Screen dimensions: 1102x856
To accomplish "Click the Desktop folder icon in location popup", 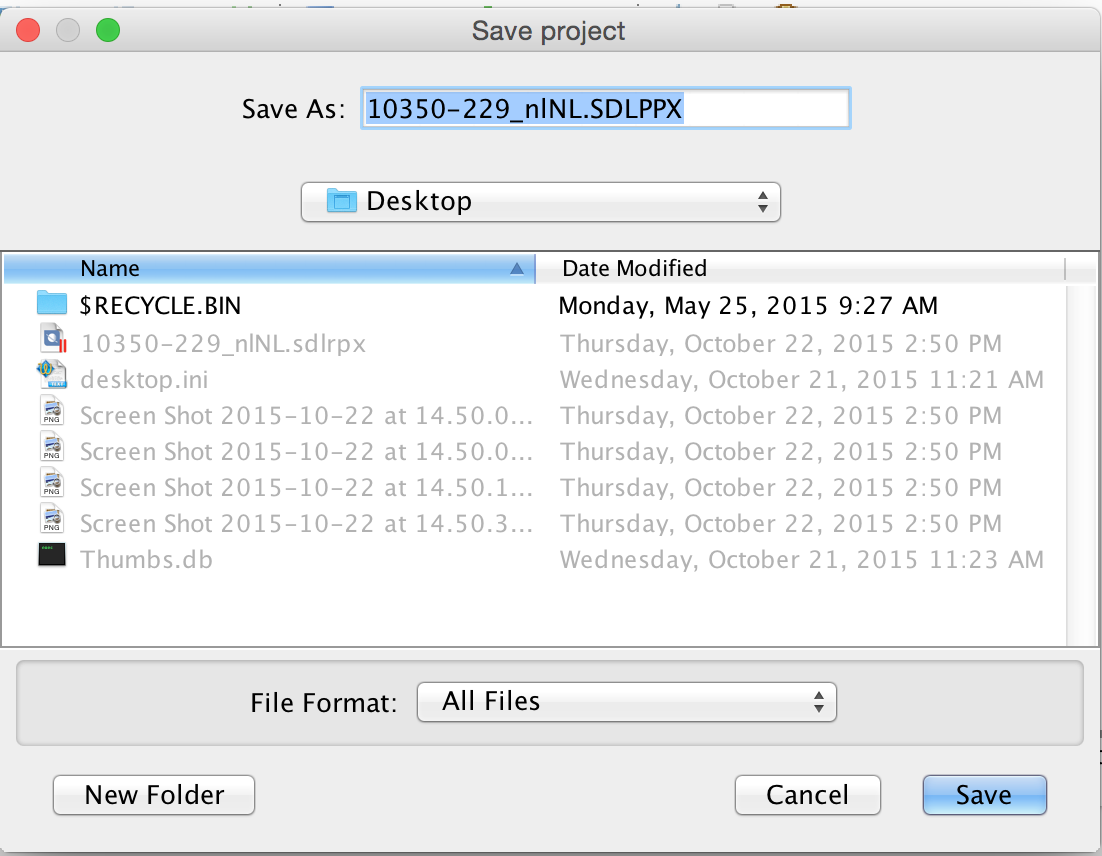I will (343, 201).
